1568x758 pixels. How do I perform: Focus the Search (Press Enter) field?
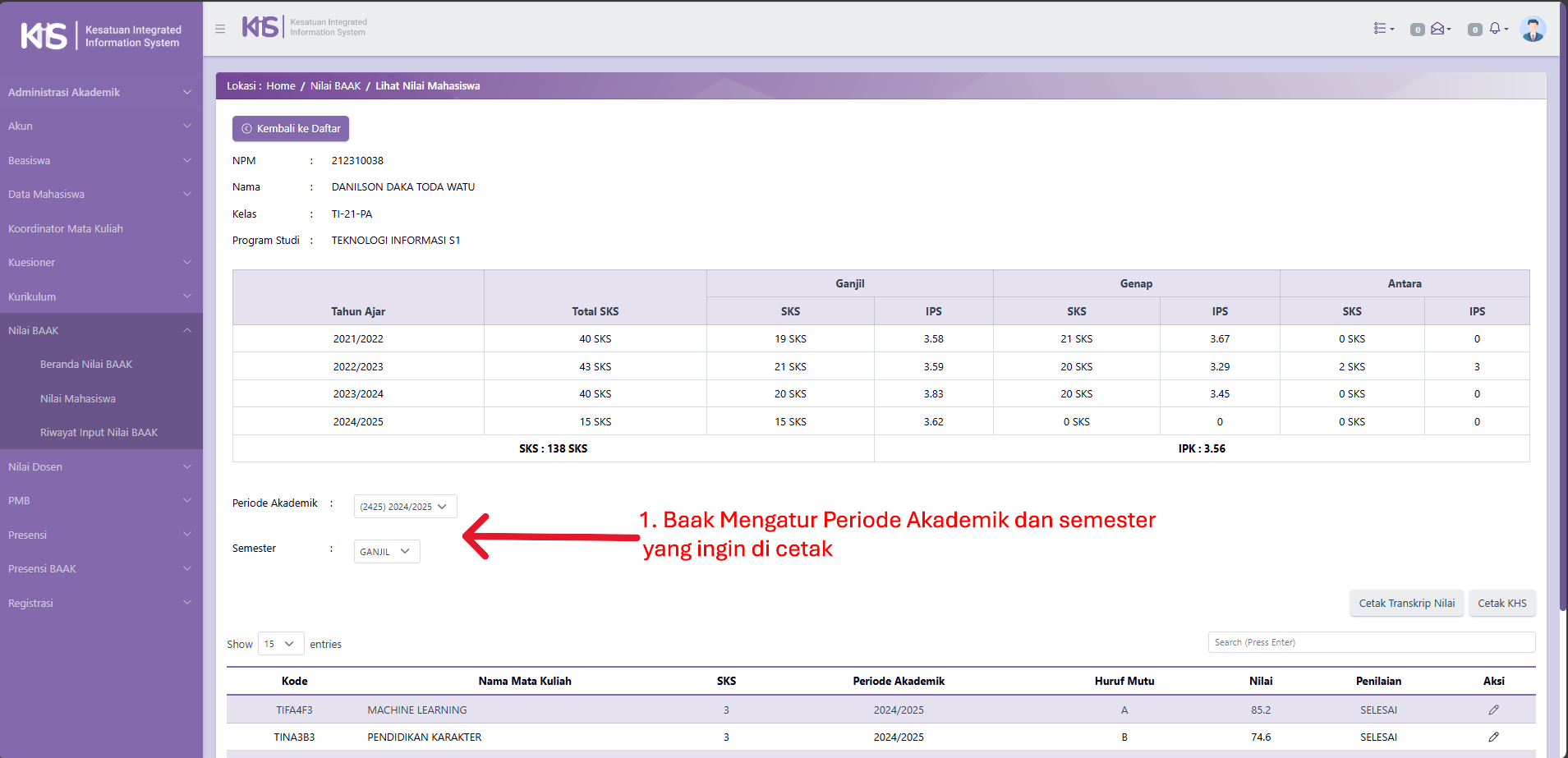tap(1371, 642)
